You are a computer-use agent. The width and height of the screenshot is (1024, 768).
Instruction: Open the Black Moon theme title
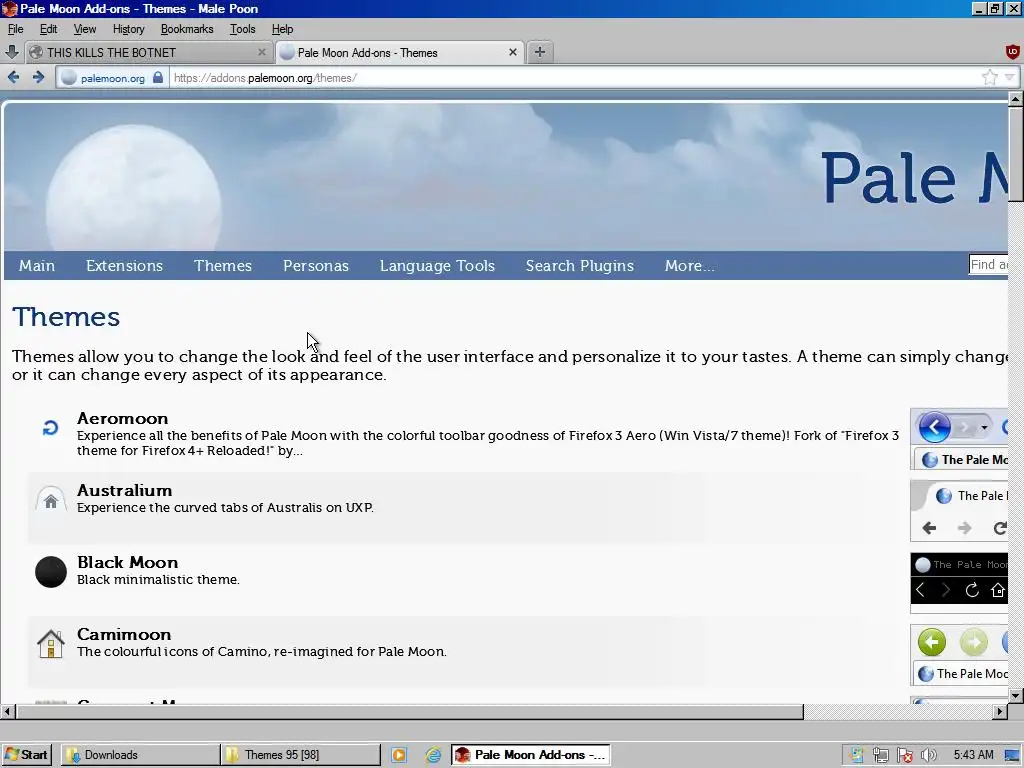[127, 562]
